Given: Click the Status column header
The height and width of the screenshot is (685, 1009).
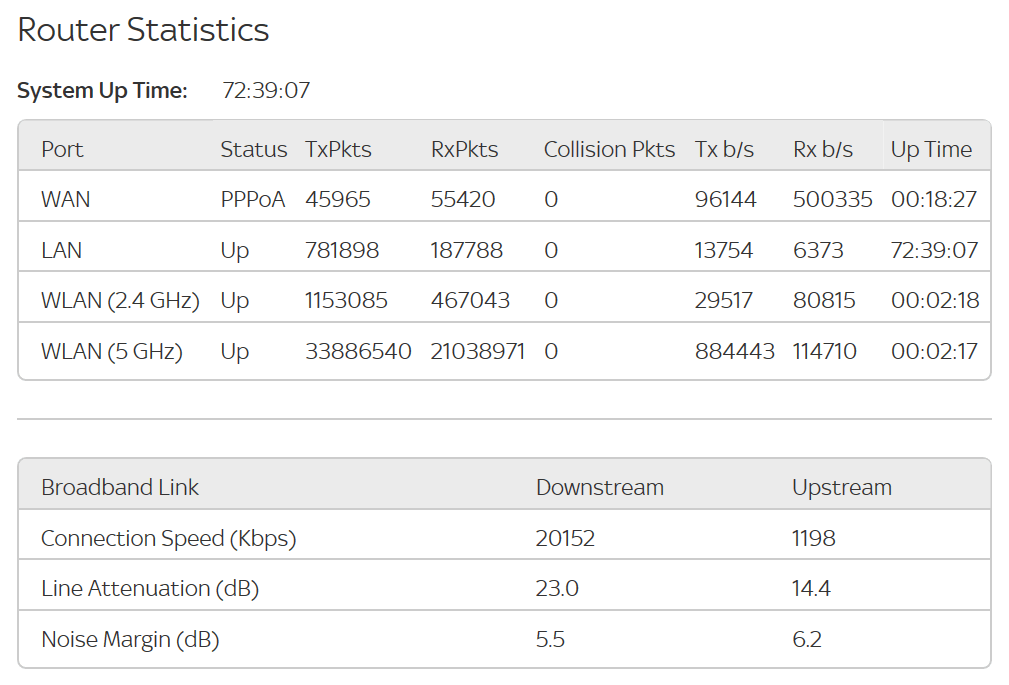Looking at the screenshot, I should click(x=254, y=149).
